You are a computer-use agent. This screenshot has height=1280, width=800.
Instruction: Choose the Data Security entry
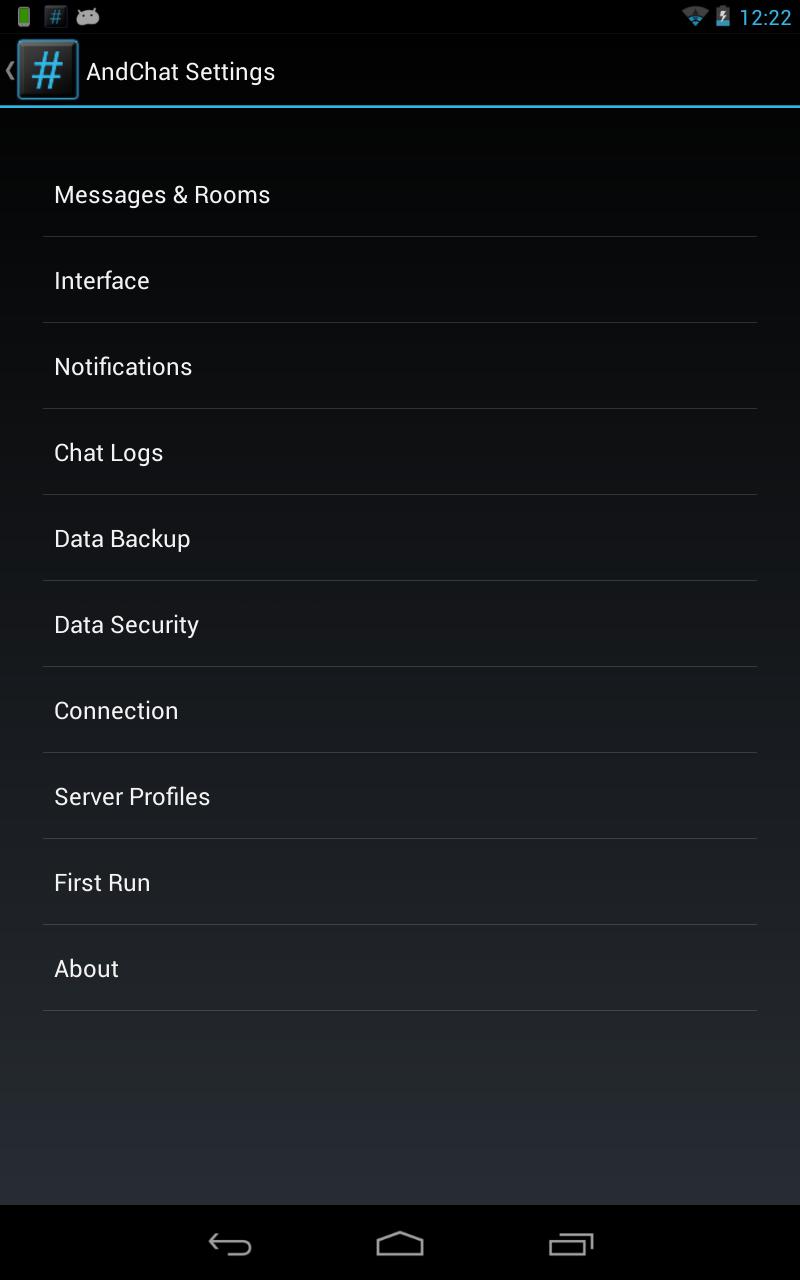click(400, 625)
